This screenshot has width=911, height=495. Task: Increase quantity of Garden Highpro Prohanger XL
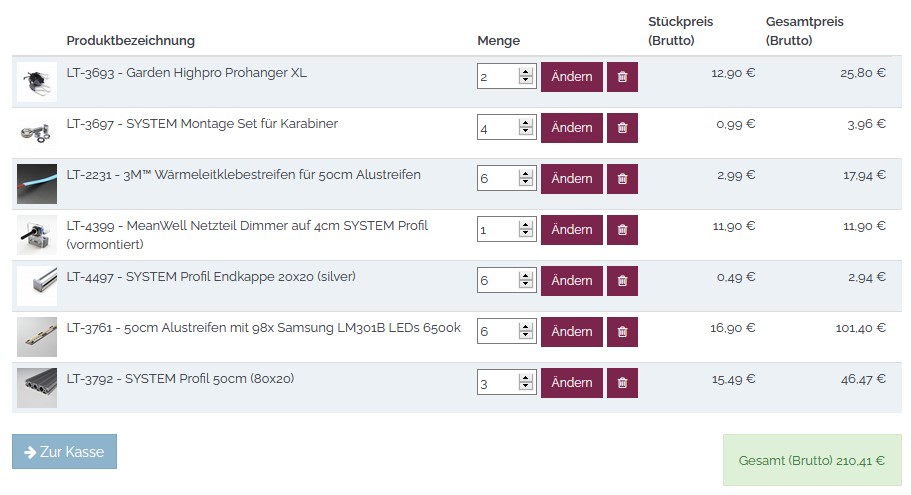[526, 72]
